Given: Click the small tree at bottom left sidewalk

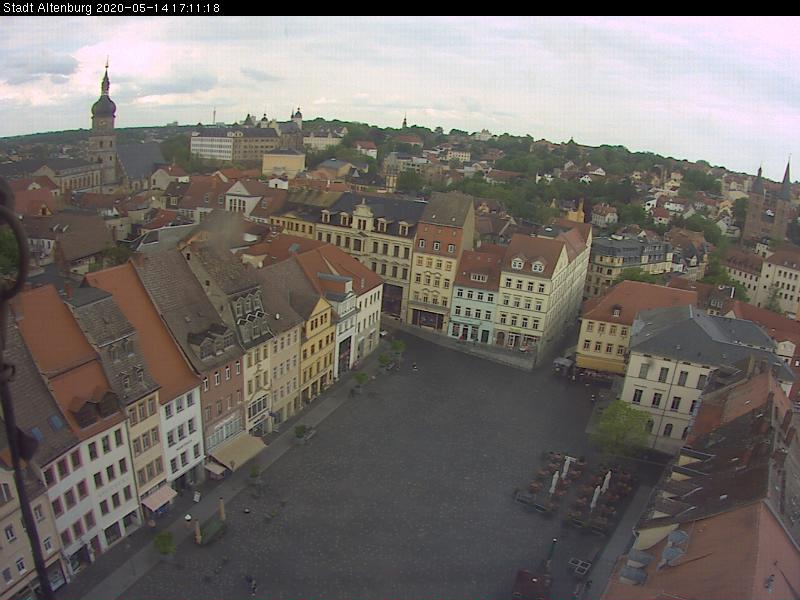Looking at the screenshot, I should 164,543.
